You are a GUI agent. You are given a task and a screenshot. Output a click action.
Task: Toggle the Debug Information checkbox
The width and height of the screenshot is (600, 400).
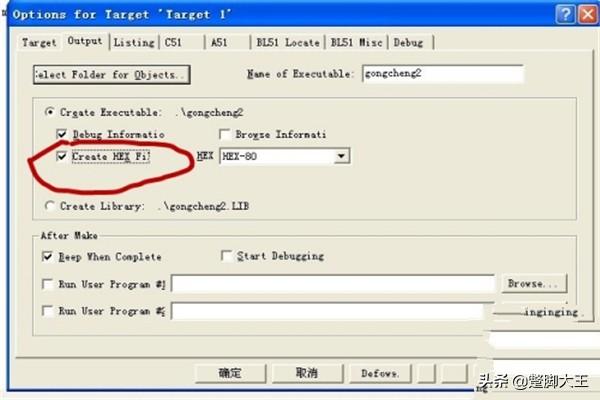point(61,134)
